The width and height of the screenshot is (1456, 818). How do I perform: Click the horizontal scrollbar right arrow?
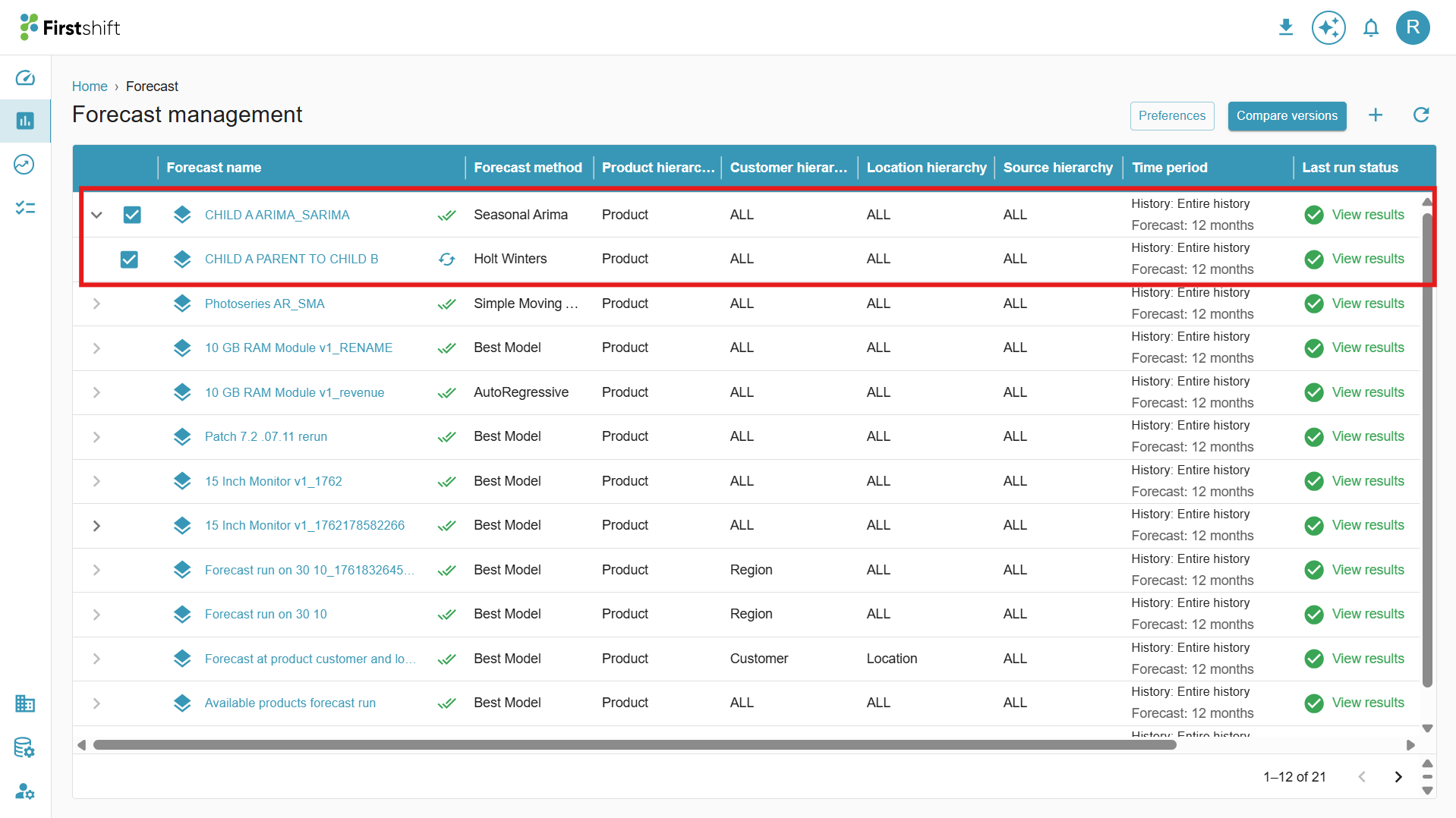click(x=1410, y=745)
